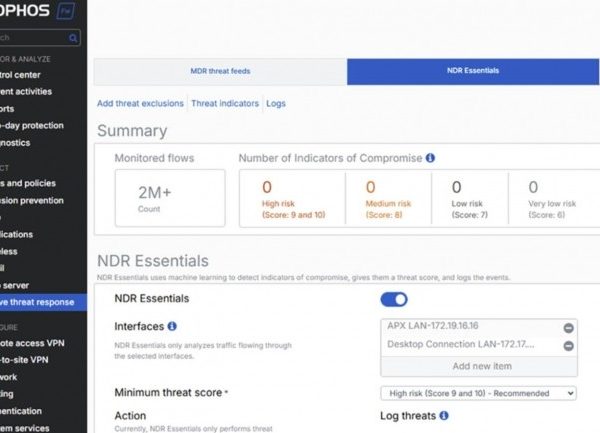Viewport: 600px width, 433px height.
Task: Open Intrusion prevention in sidebar
Action: 32,201
